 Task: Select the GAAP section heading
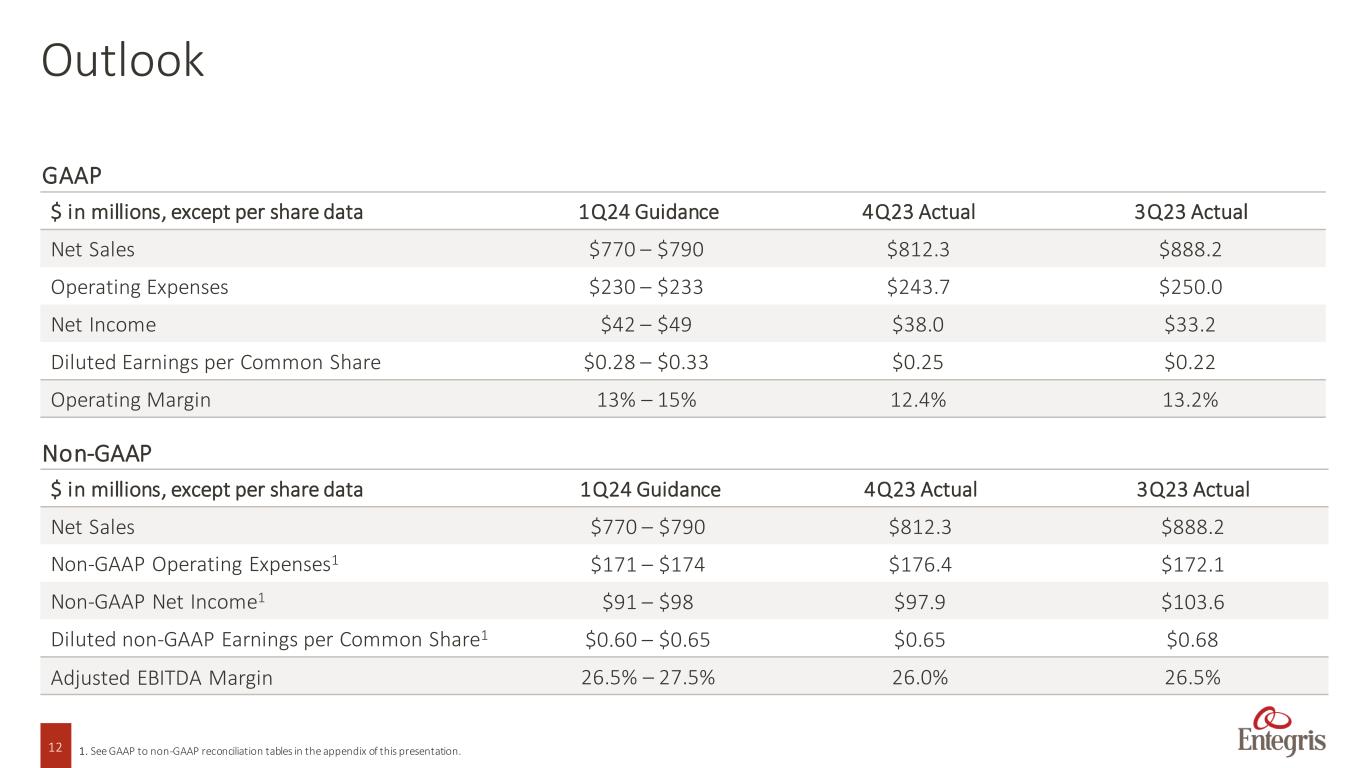pyautogui.click(x=72, y=176)
